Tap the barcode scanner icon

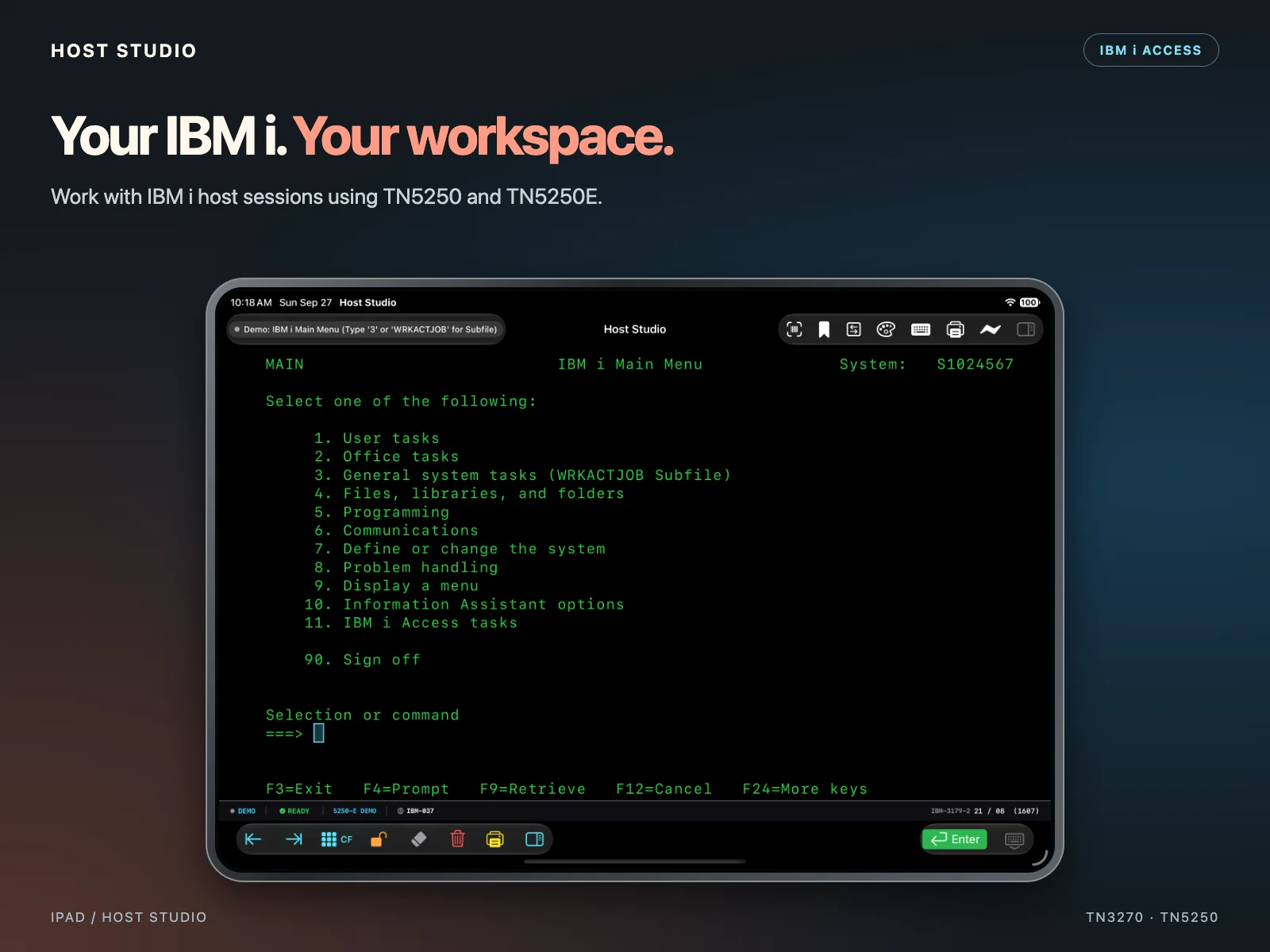pos(794,329)
